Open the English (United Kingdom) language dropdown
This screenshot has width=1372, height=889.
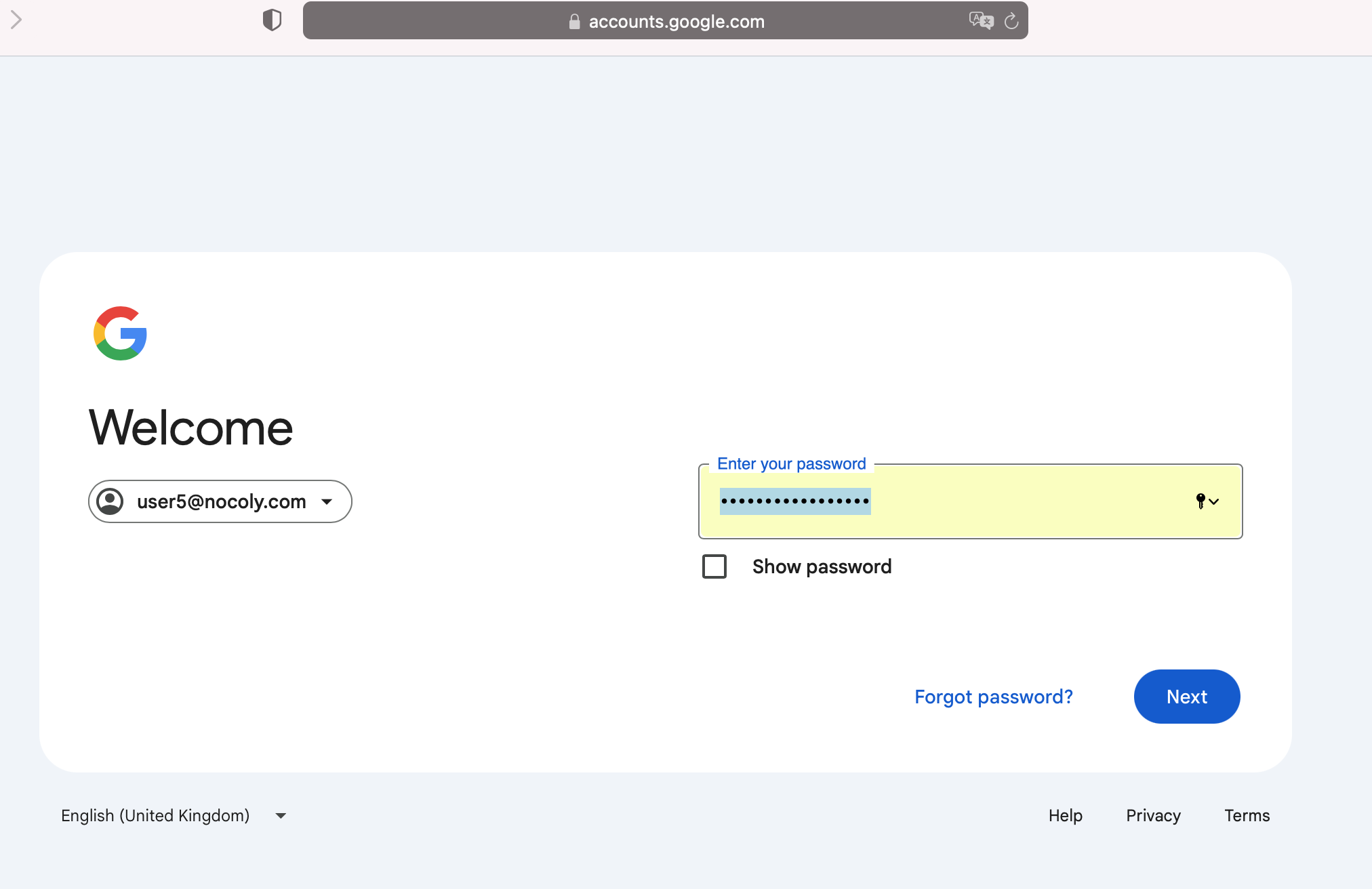174,815
